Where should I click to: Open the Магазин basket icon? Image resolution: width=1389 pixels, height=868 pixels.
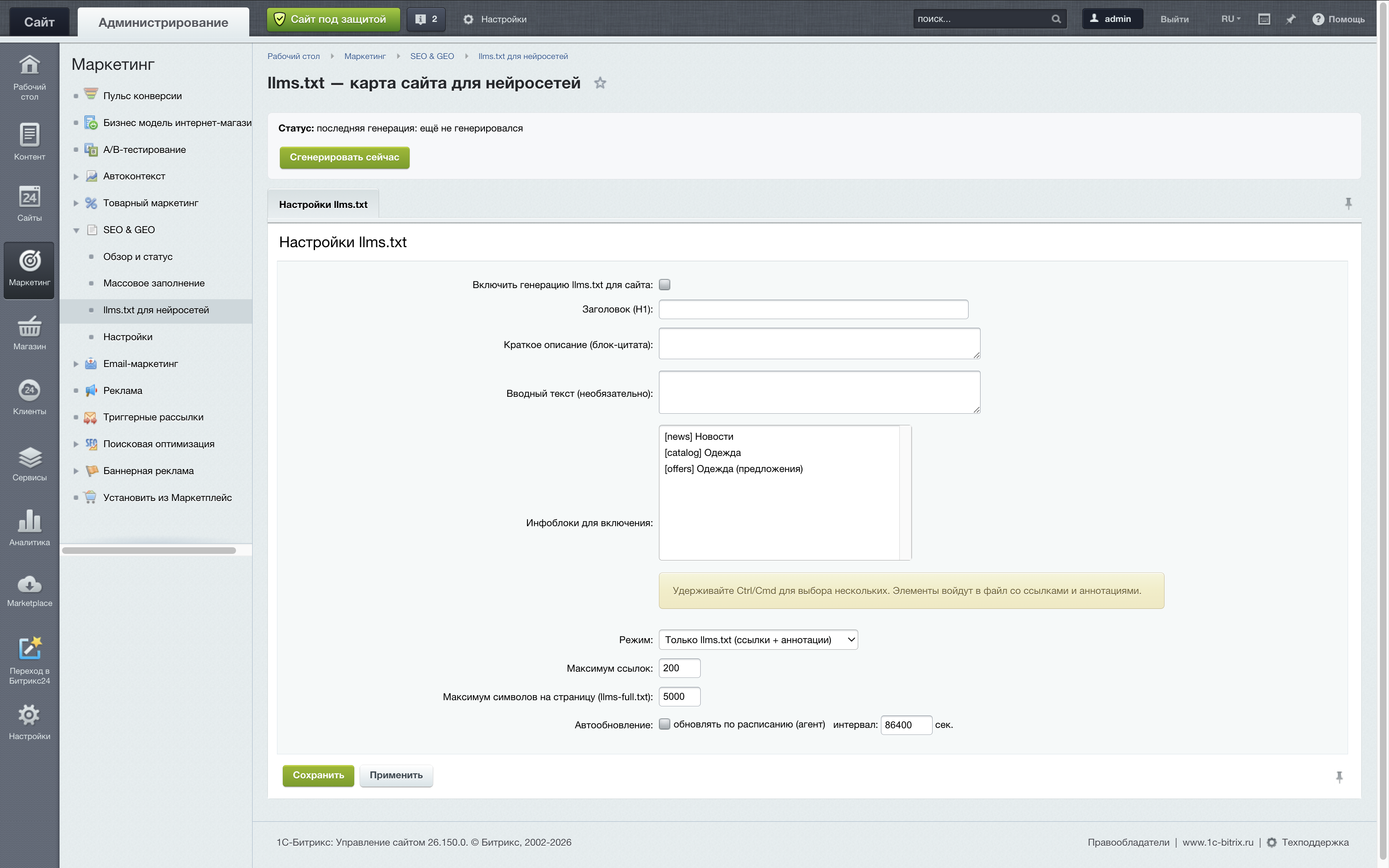click(29, 326)
